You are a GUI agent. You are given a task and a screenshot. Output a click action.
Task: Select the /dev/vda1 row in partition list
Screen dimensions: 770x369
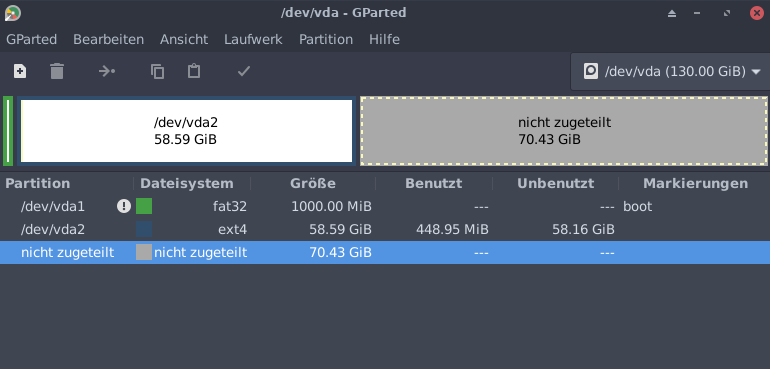point(385,206)
